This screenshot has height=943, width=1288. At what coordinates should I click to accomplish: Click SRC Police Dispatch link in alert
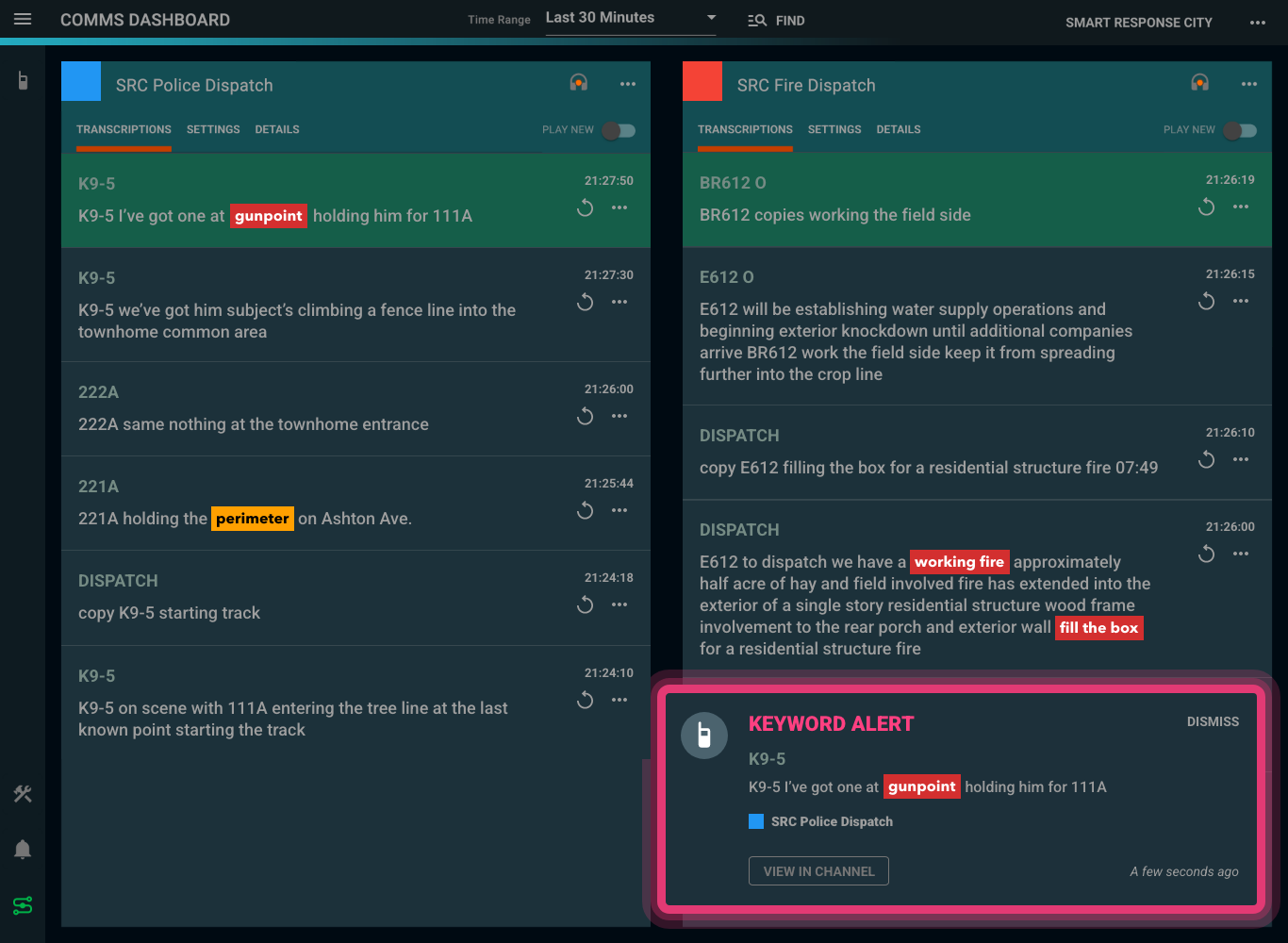(832, 822)
